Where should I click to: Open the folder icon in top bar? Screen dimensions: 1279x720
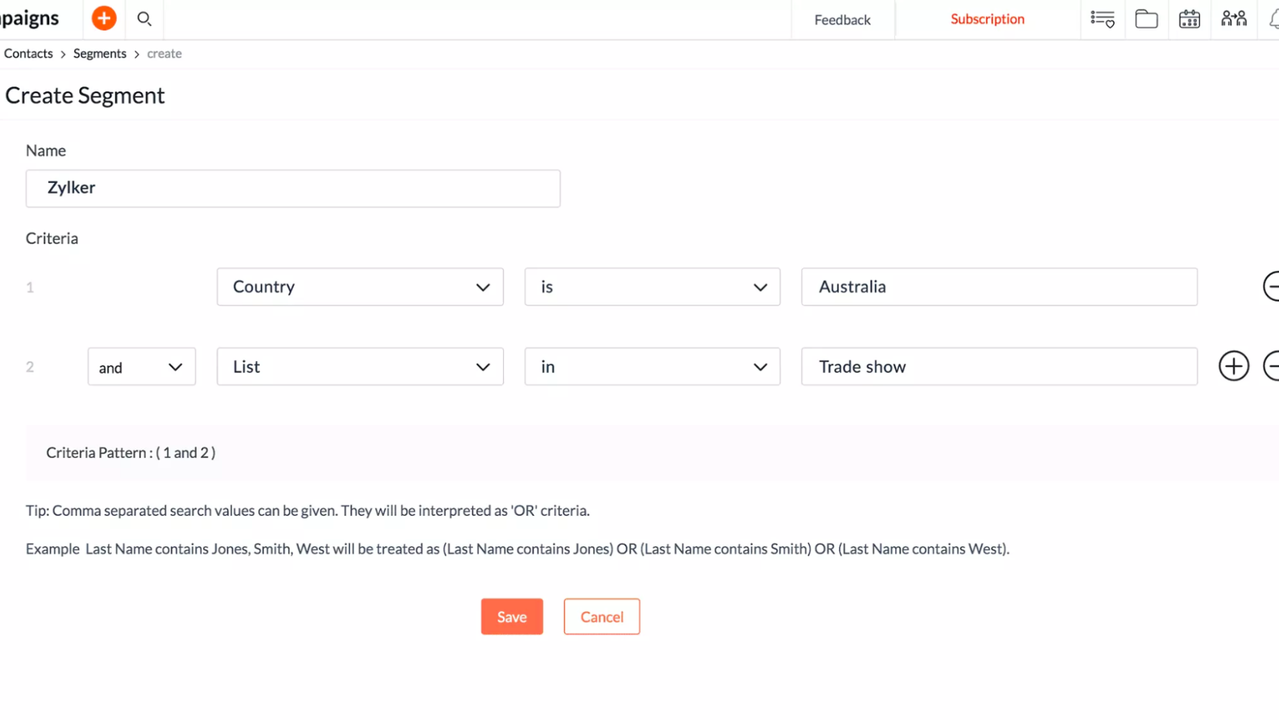1146,19
